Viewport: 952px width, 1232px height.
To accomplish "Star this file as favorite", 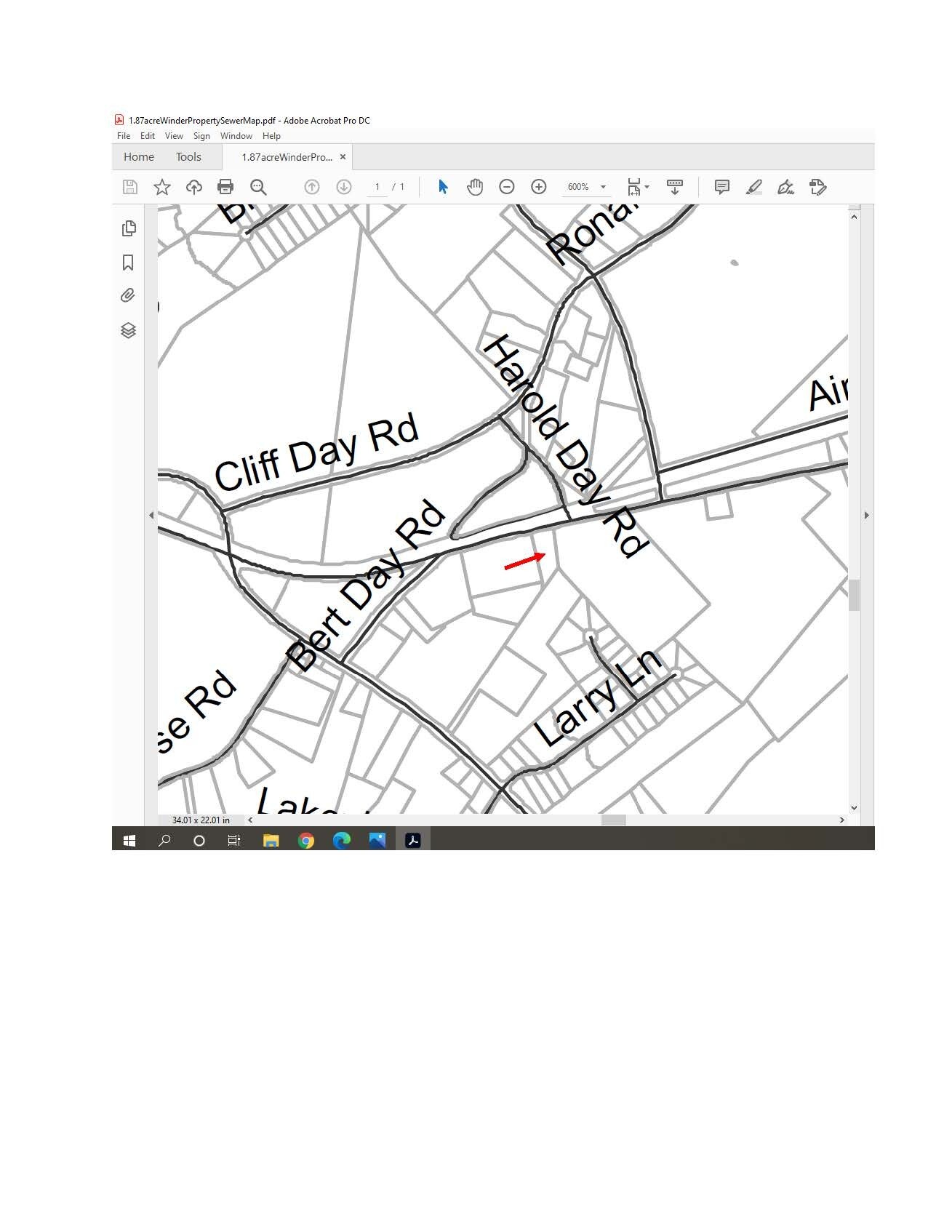I will [162, 187].
